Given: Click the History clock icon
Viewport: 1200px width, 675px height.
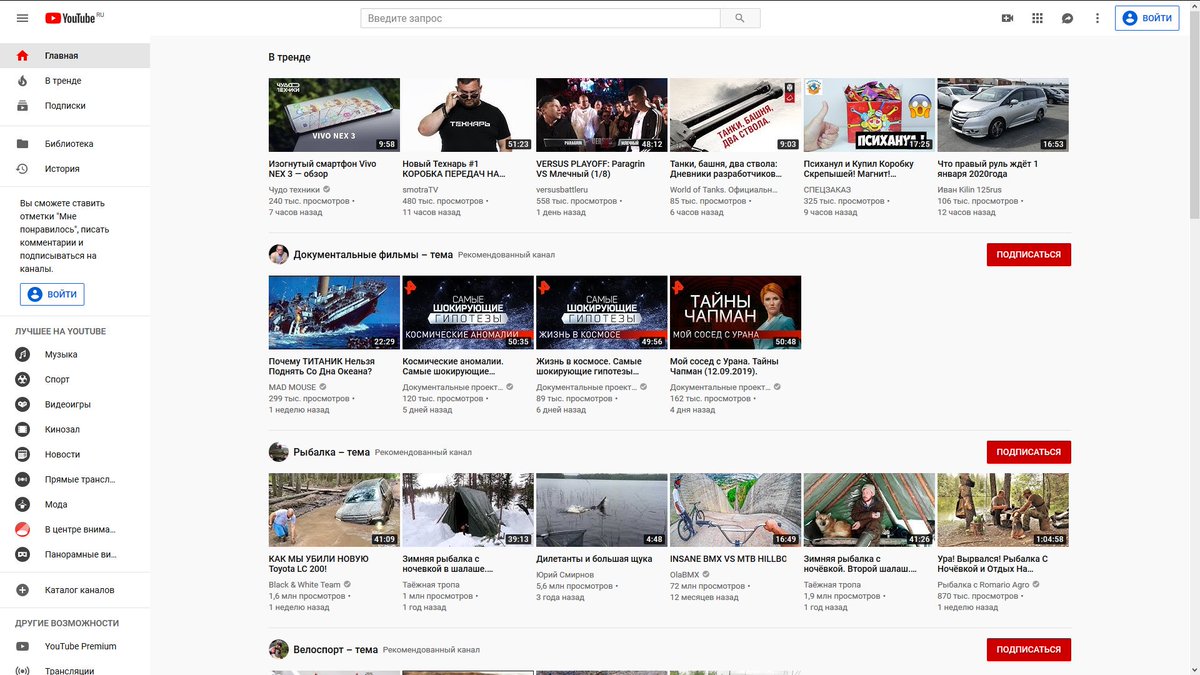Looking at the screenshot, I should (x=22, y=169).
